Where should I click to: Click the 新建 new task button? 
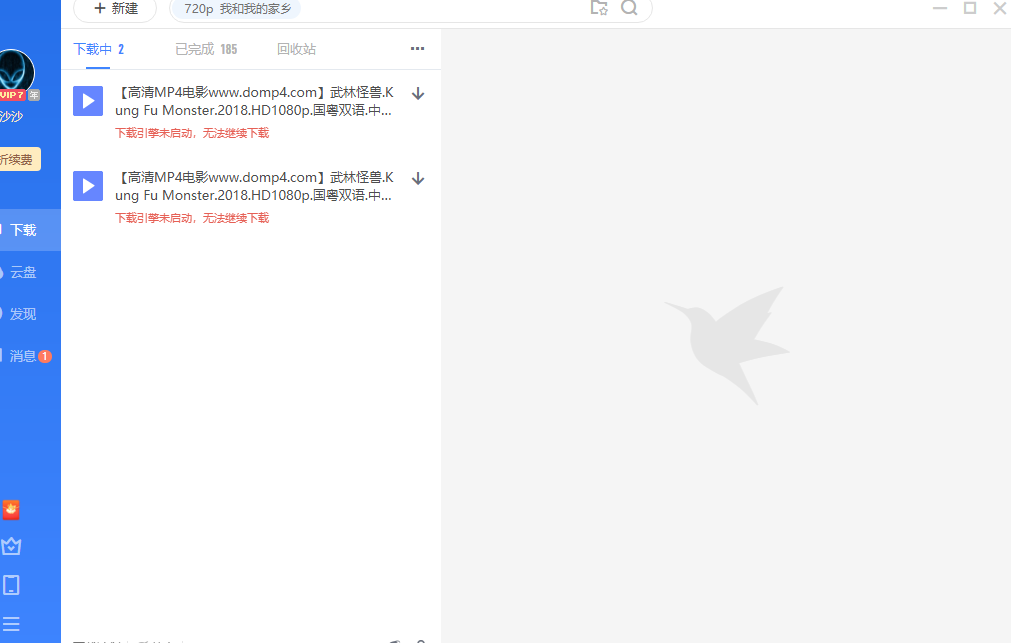click(x=115, y=9)
